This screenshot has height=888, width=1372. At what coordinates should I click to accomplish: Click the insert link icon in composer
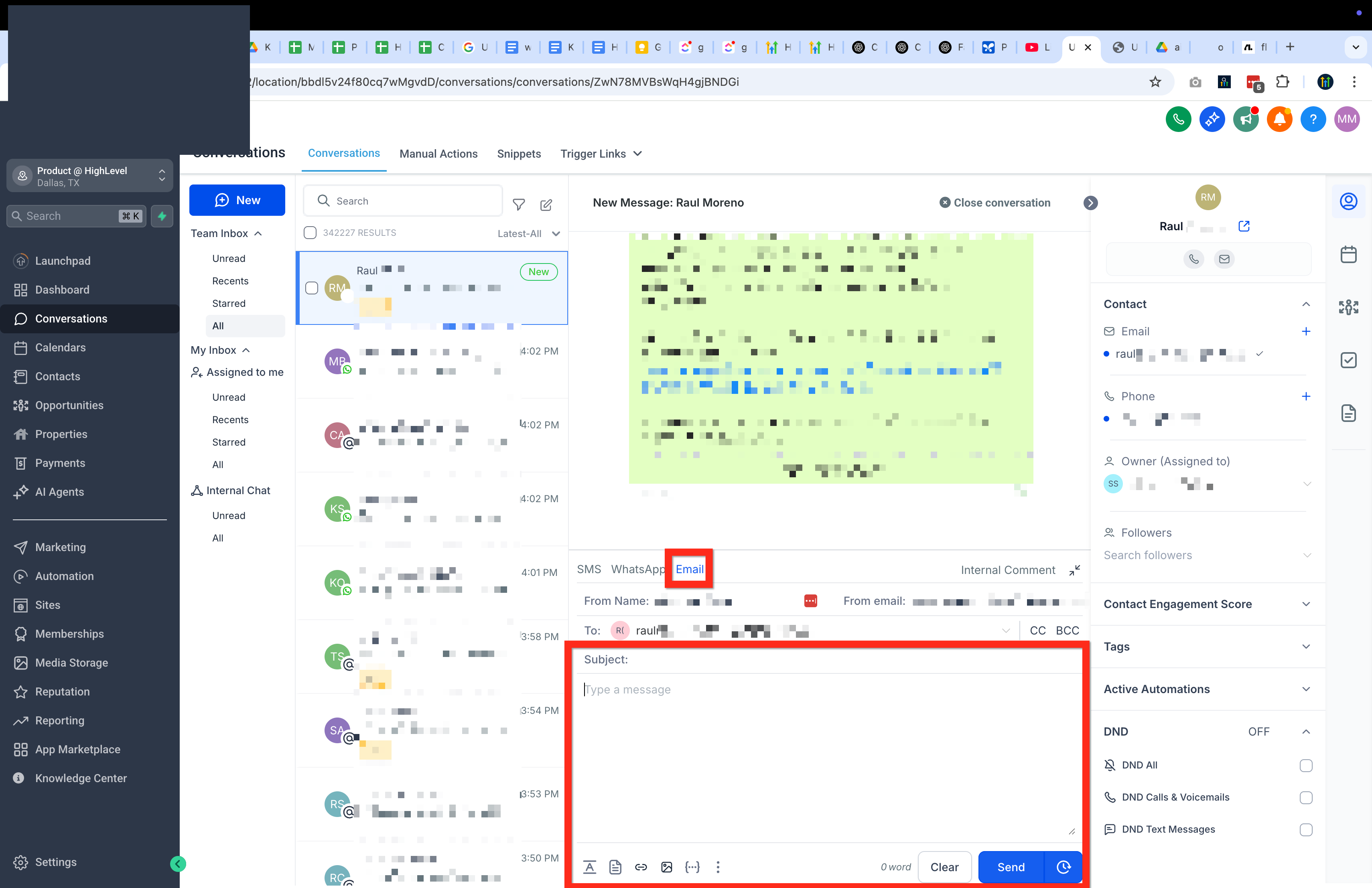point(641,867)
